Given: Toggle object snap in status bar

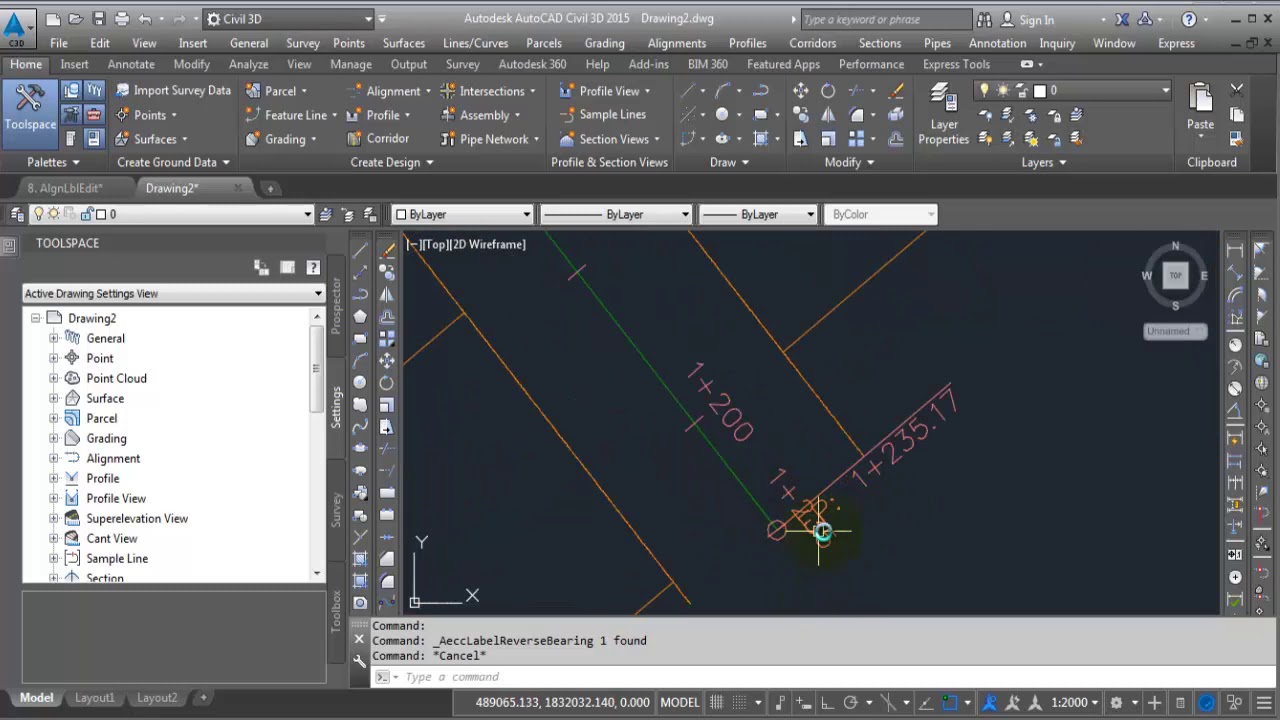Looking at the screenshot, I should [949, 702].
